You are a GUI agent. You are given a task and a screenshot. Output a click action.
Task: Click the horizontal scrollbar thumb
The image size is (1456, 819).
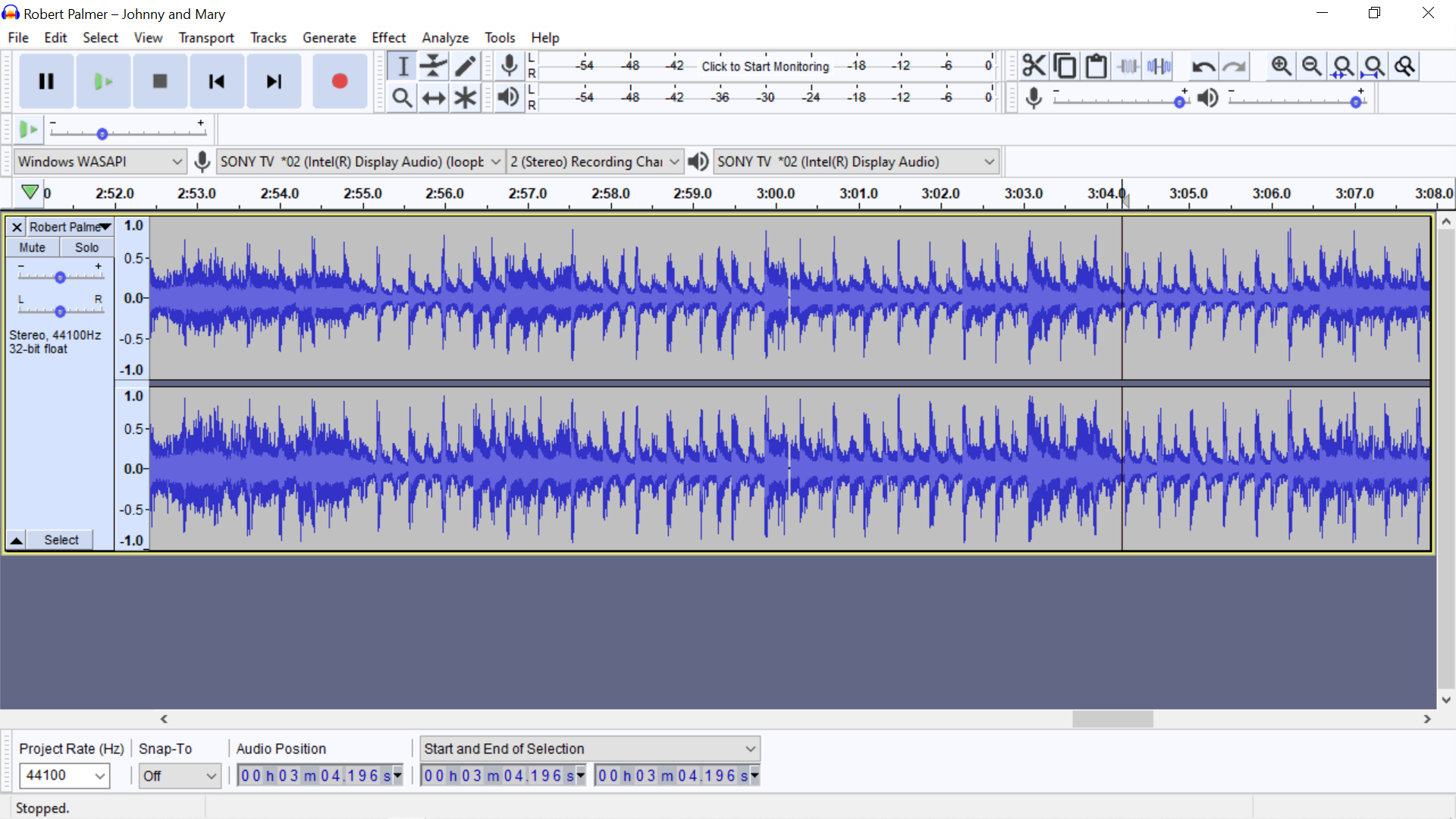1112,719
